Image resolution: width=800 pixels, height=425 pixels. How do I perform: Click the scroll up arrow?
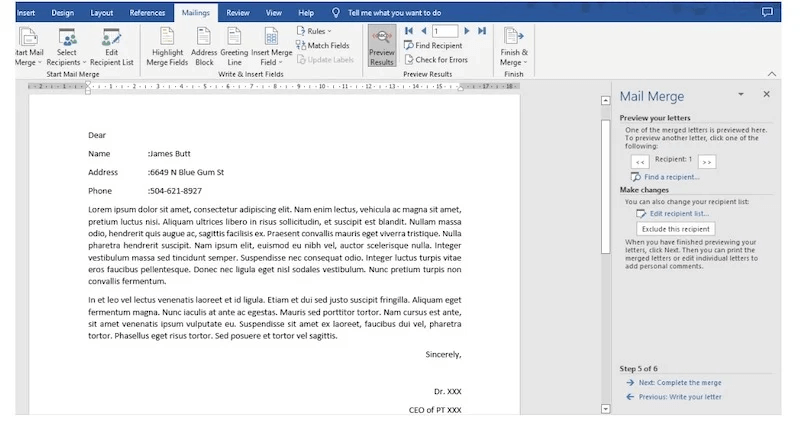tap(605, 101)
